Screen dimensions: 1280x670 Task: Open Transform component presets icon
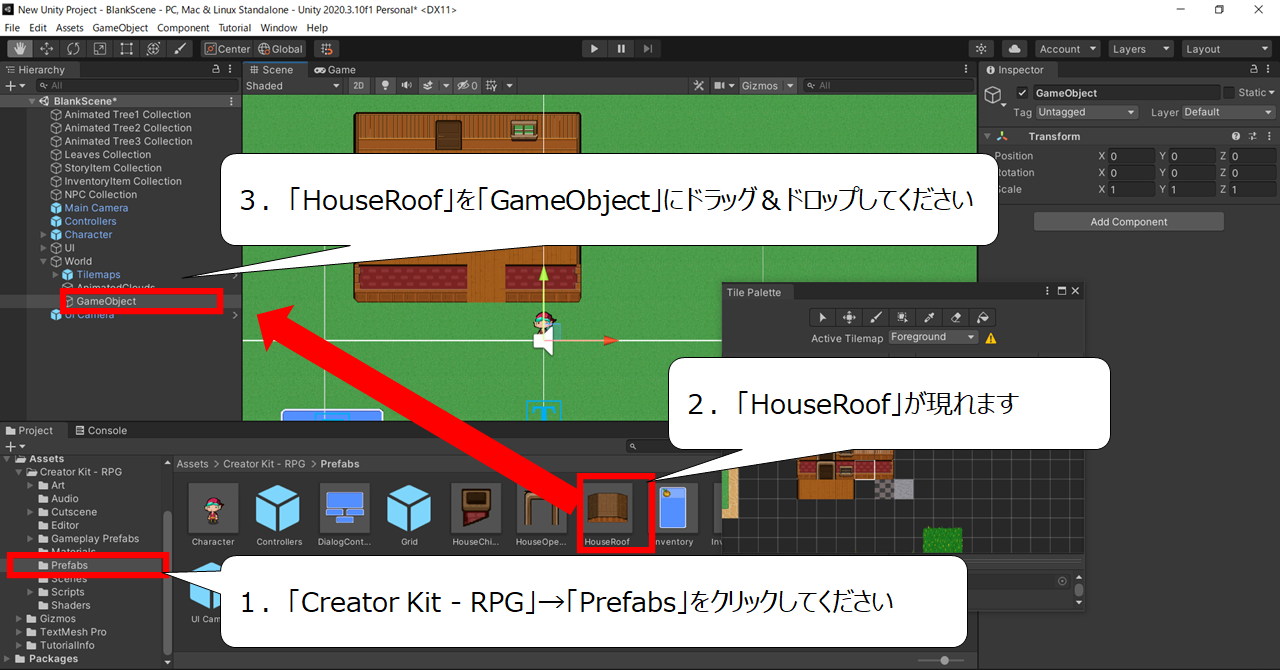tap(1251, 136)
